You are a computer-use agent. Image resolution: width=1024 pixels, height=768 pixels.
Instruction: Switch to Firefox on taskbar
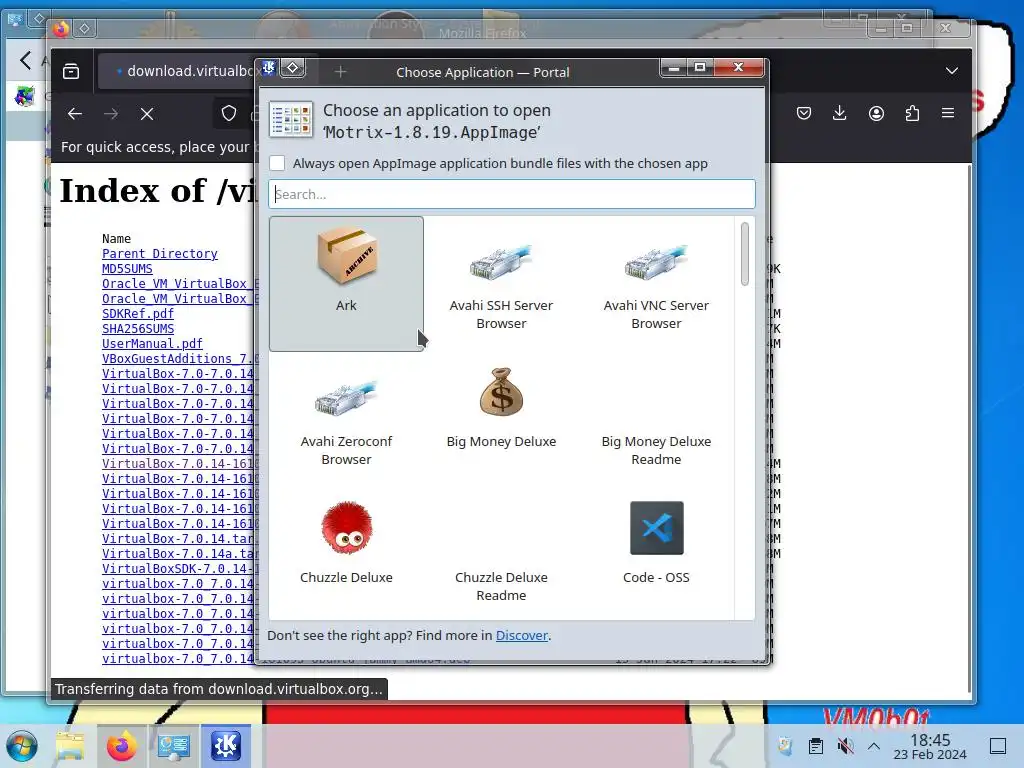click(122, 746)
